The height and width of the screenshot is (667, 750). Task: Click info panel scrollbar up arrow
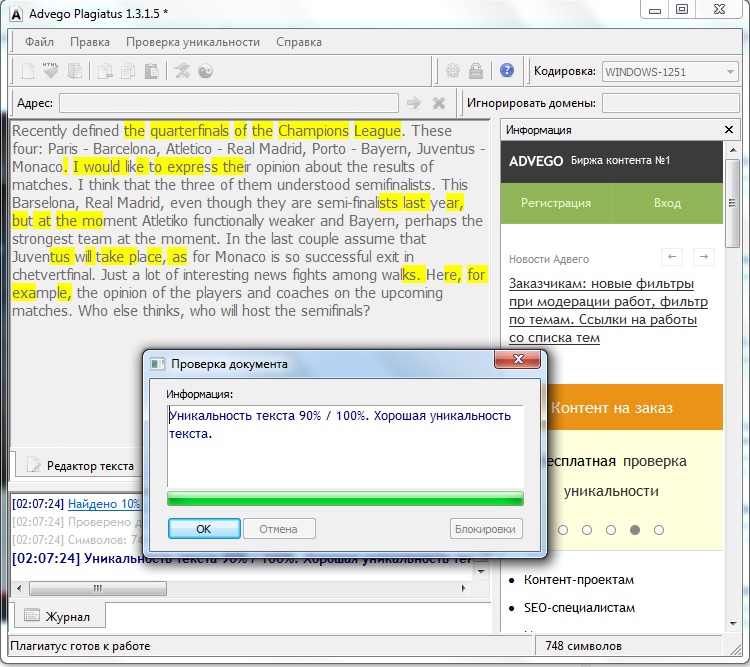[x=733, y=150]
